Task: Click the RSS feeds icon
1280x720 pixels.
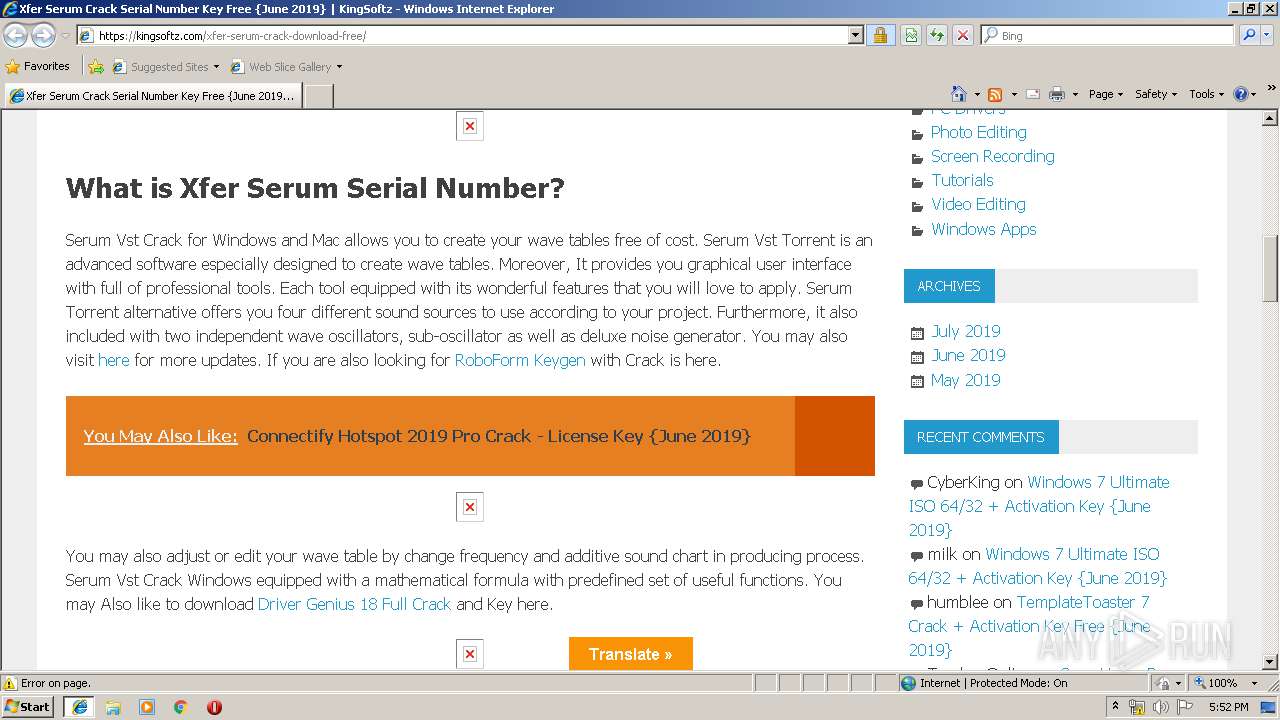Action: [x=995, y=94]
